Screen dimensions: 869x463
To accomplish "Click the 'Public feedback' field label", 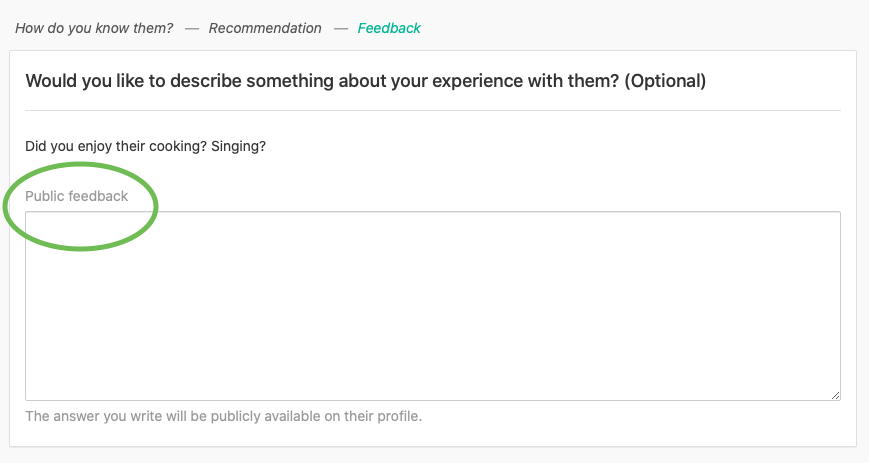I will [77, 196].
